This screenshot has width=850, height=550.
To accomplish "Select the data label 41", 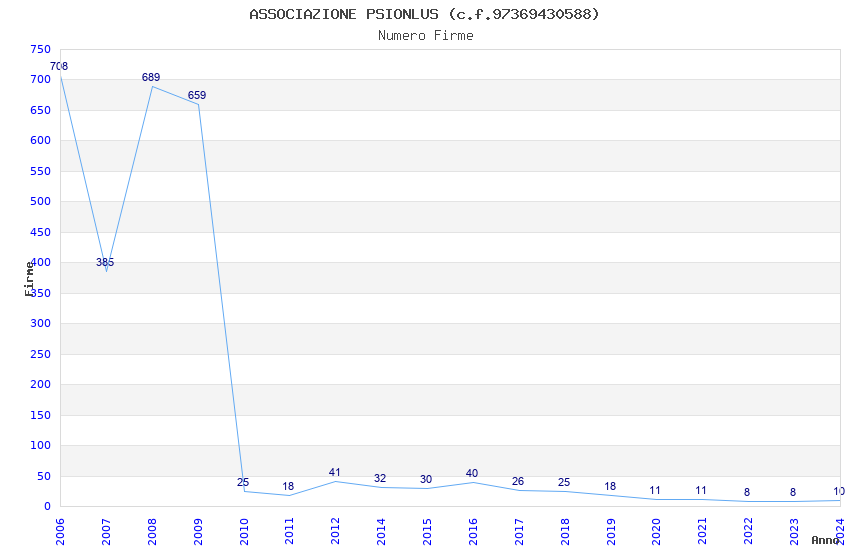I will (x=335, y=473).
